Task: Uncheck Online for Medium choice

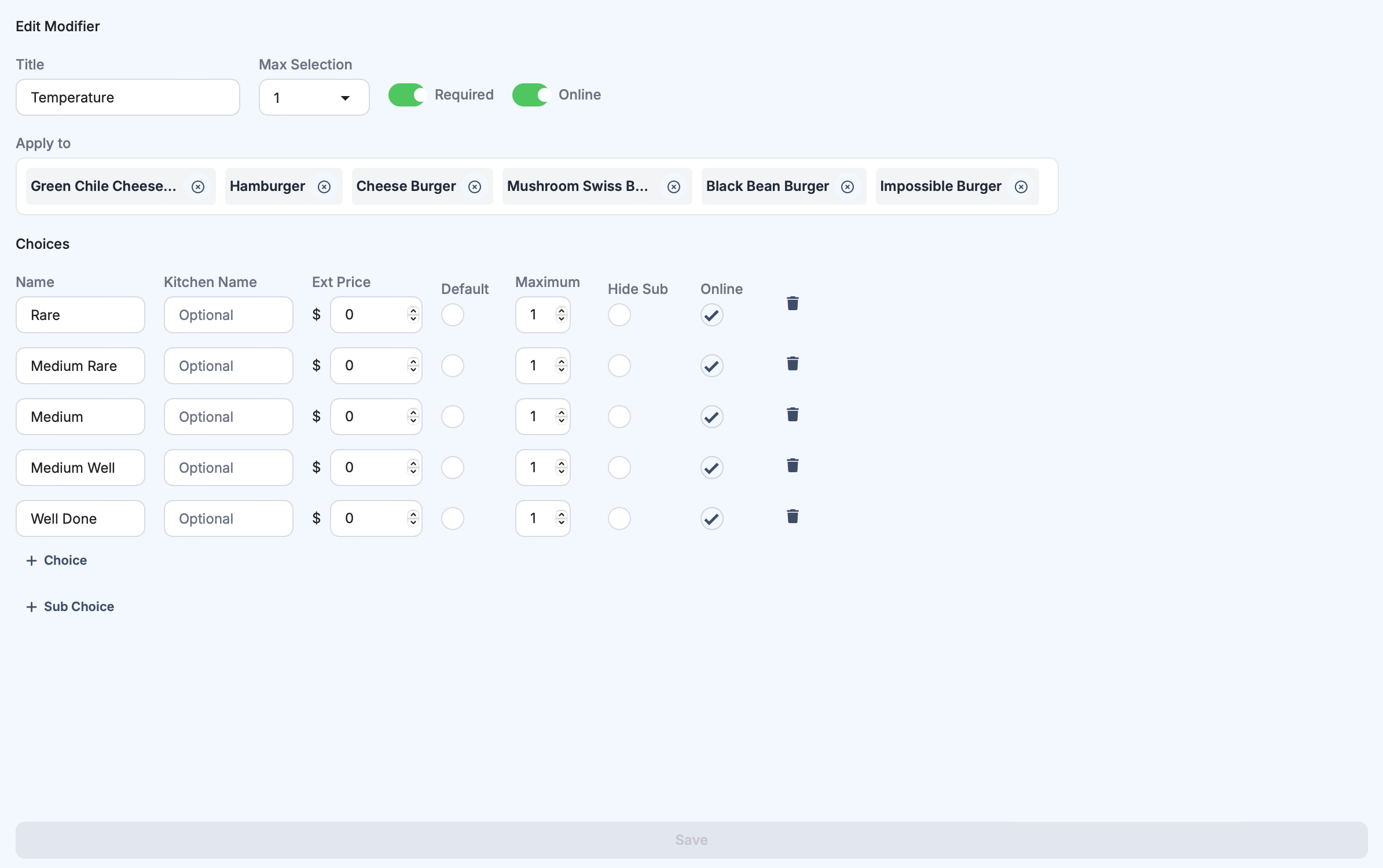Action: pyautogui.click(x=711, y=417)
